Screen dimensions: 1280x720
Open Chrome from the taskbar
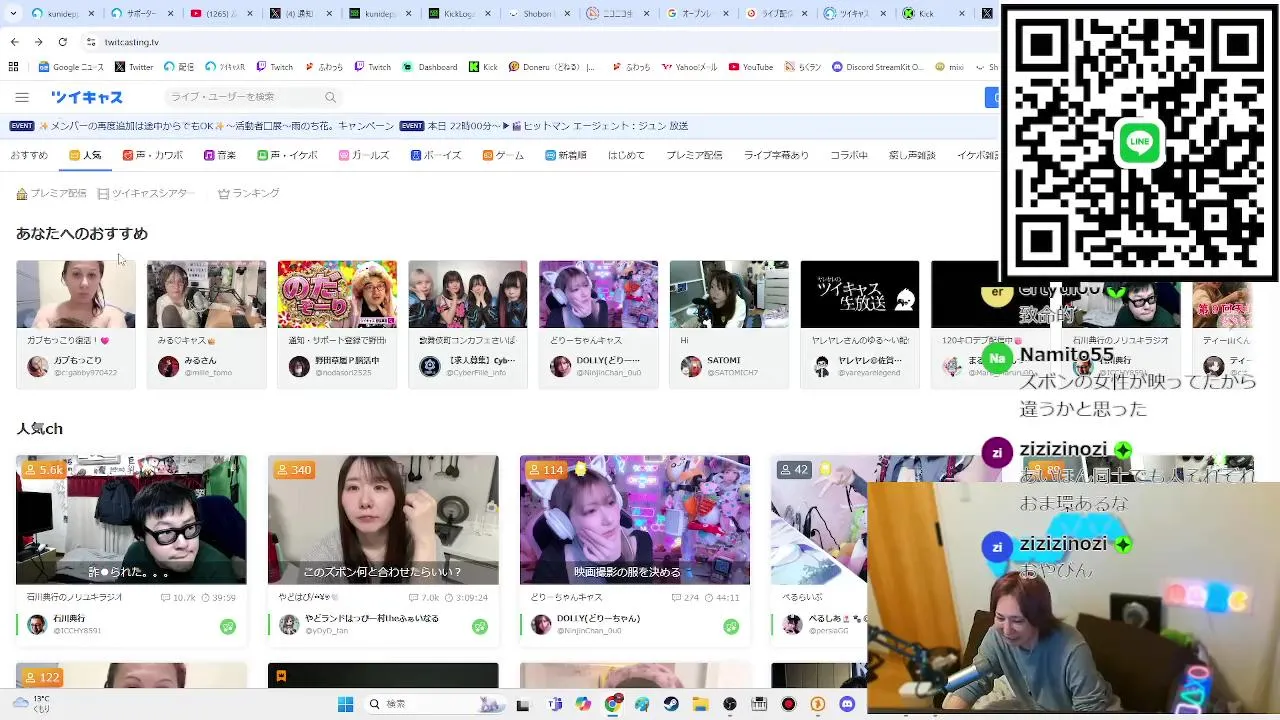613,704
